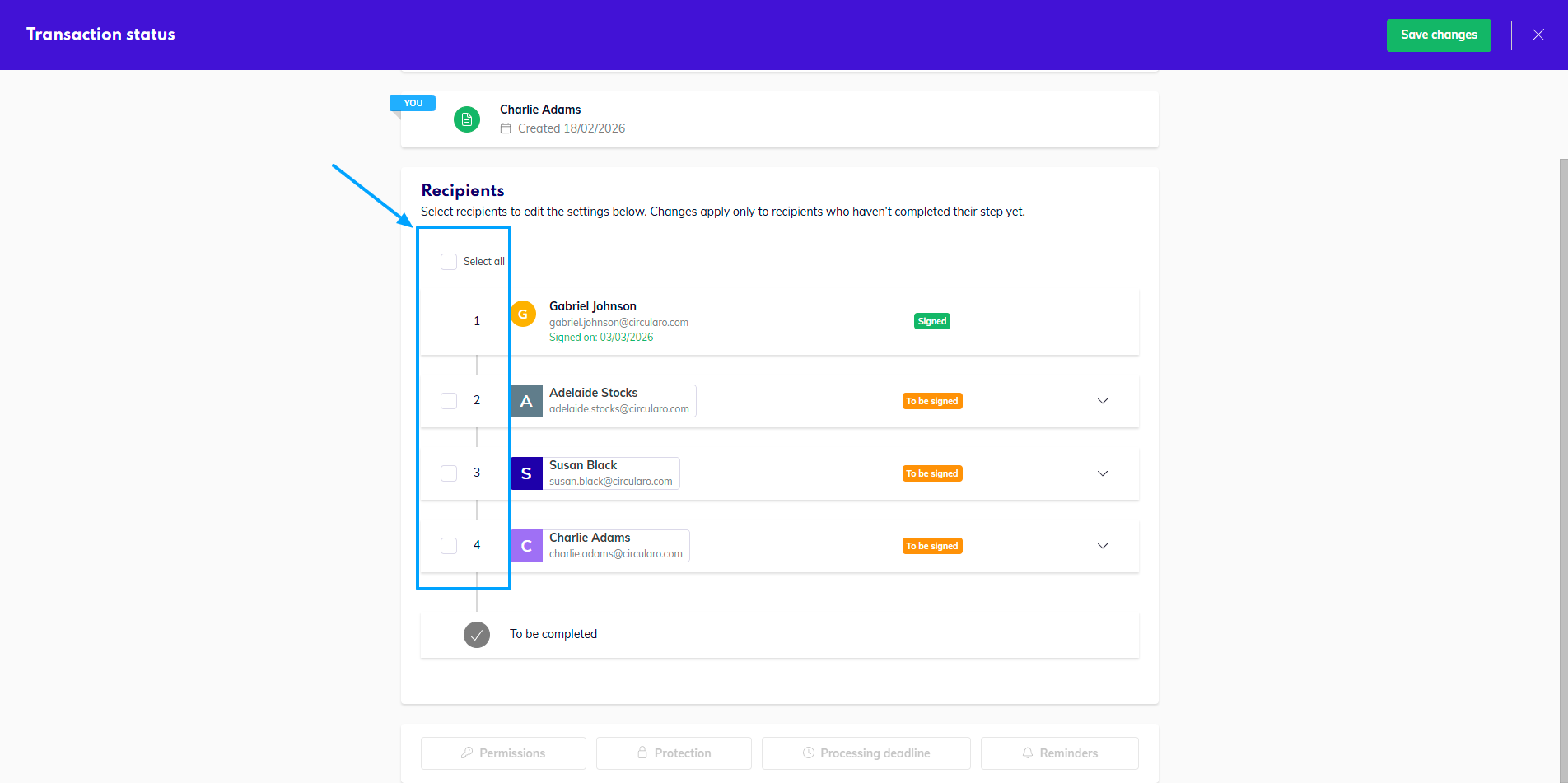Click Gabriel Johnson's yellow G avatar
Screen dimensions: 1568x783
pyautogui.click(x=523, y=314)
